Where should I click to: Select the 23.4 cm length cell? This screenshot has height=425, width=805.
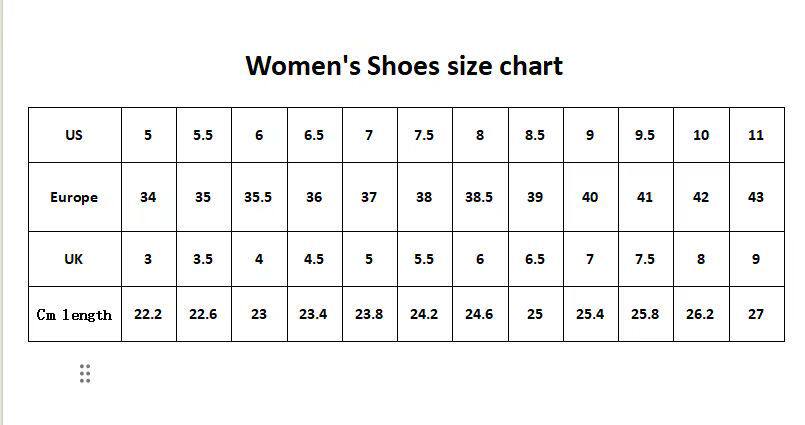click(313, 314)
